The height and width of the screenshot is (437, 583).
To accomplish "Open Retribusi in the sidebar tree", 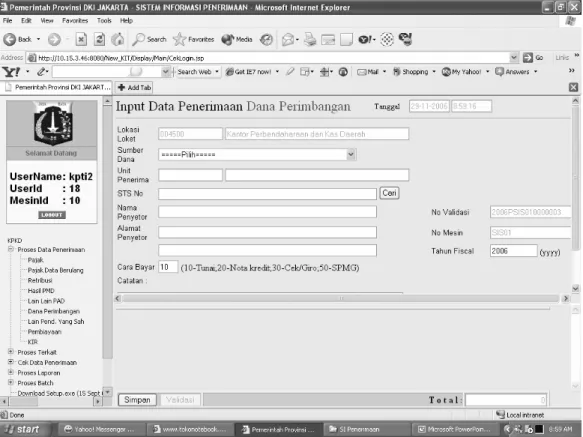I will click(x=40, y=280).
